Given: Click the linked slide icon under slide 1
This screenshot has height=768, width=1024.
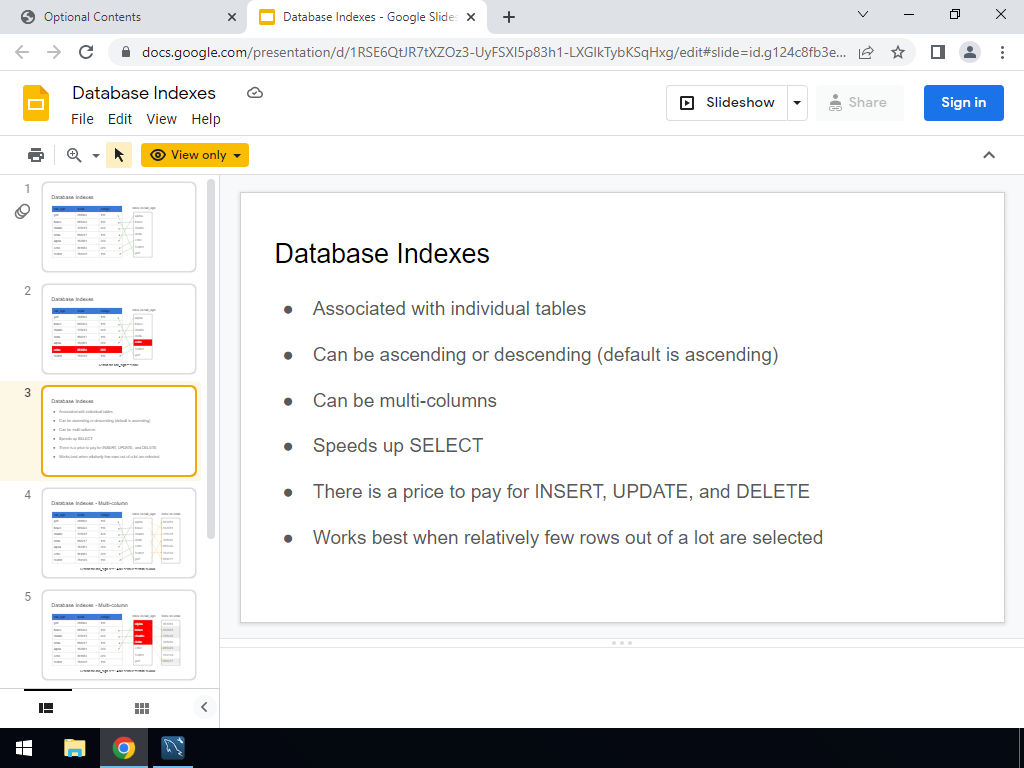Looking at the screenshot, I should [22, 212].
